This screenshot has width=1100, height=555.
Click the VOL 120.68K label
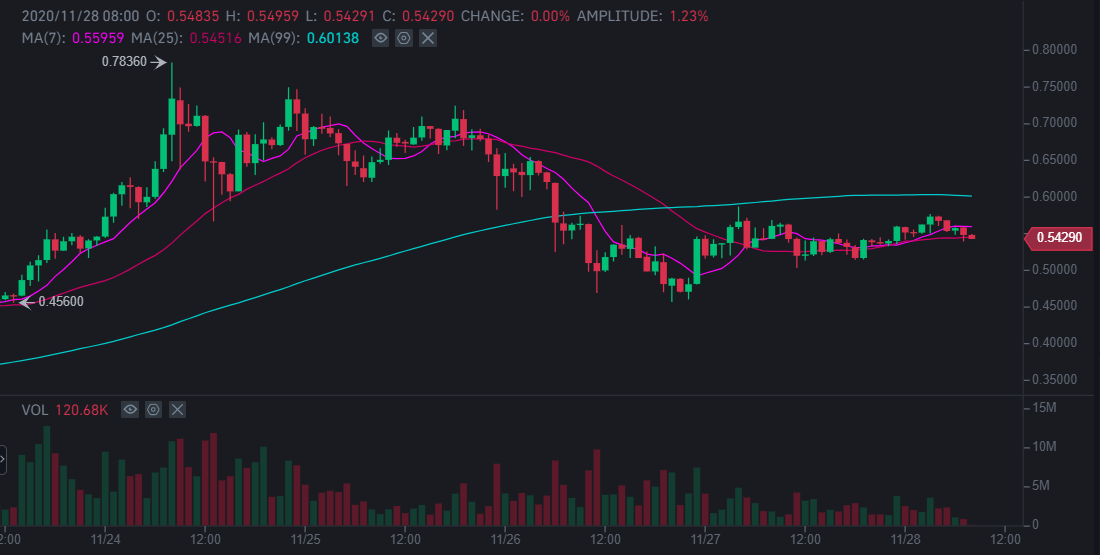pyautogui.click(x=65, y=410)
